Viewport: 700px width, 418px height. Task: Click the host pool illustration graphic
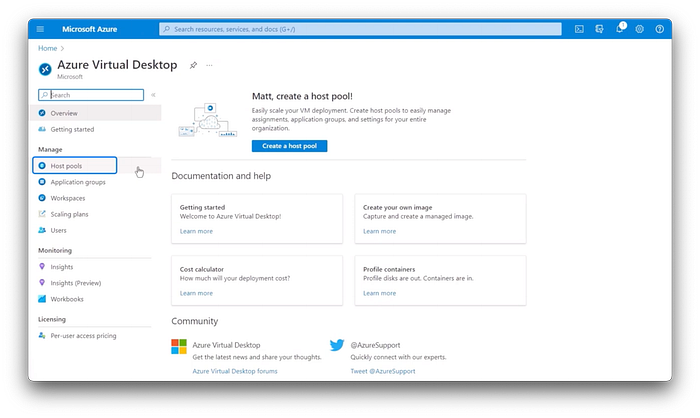coord(208,121)
